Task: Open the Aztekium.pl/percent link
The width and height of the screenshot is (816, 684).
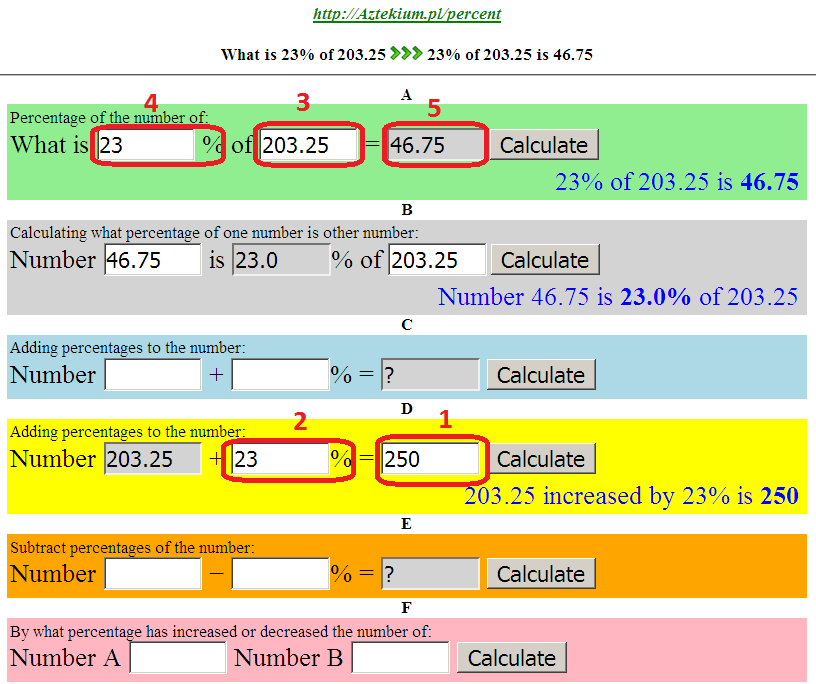Action: [x=408, y=14]
